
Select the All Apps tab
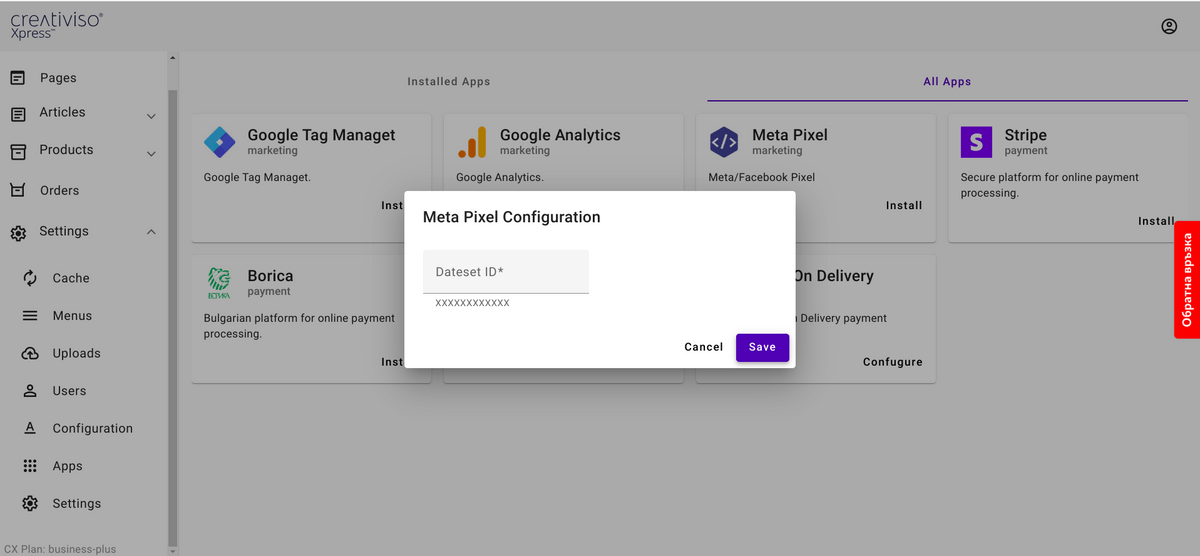click(x=947, y=82)
